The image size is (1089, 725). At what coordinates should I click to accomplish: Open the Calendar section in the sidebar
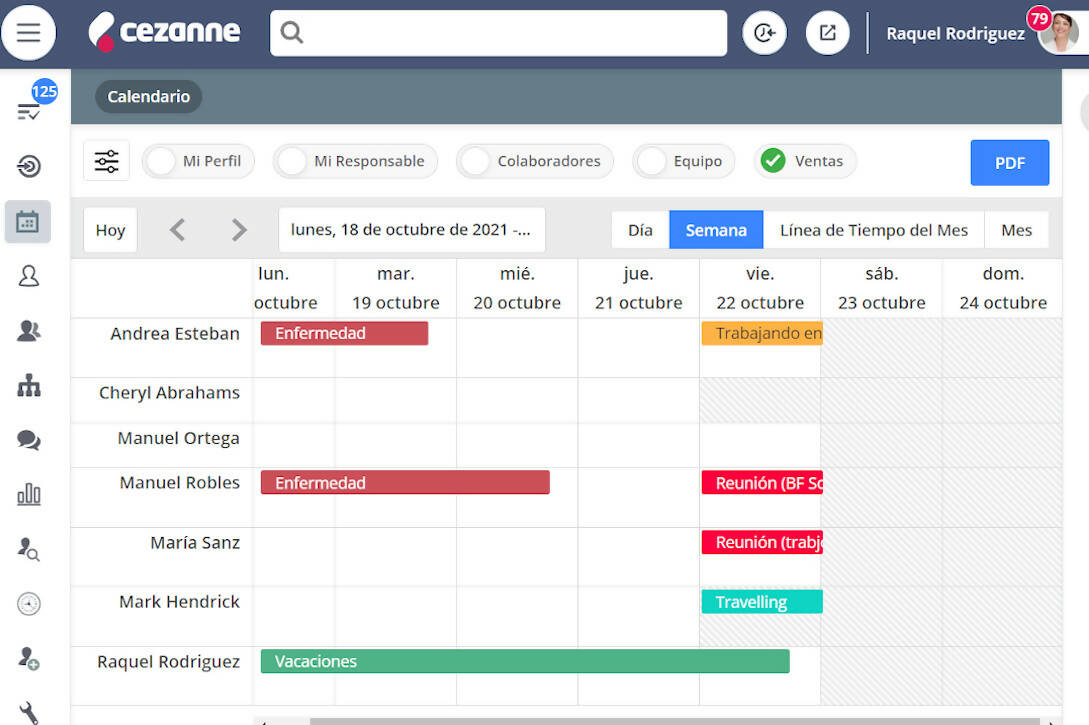click(27, 221)
